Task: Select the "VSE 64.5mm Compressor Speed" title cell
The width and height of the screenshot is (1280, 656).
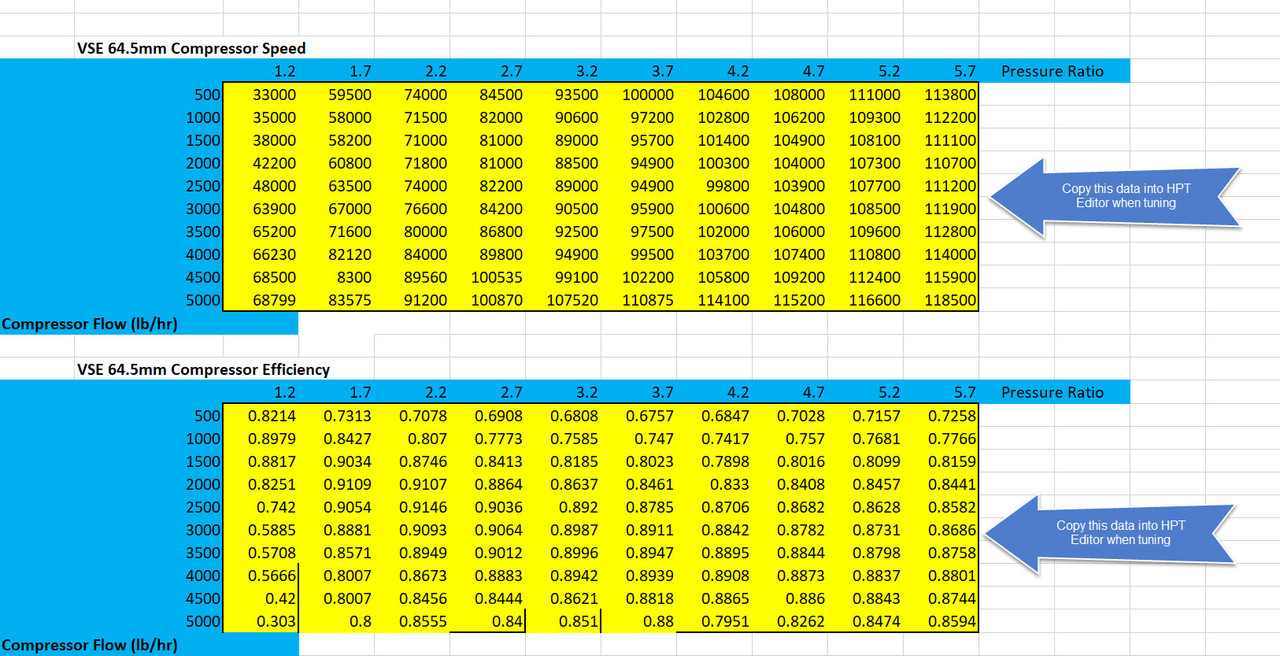Action: pos(191,48)
